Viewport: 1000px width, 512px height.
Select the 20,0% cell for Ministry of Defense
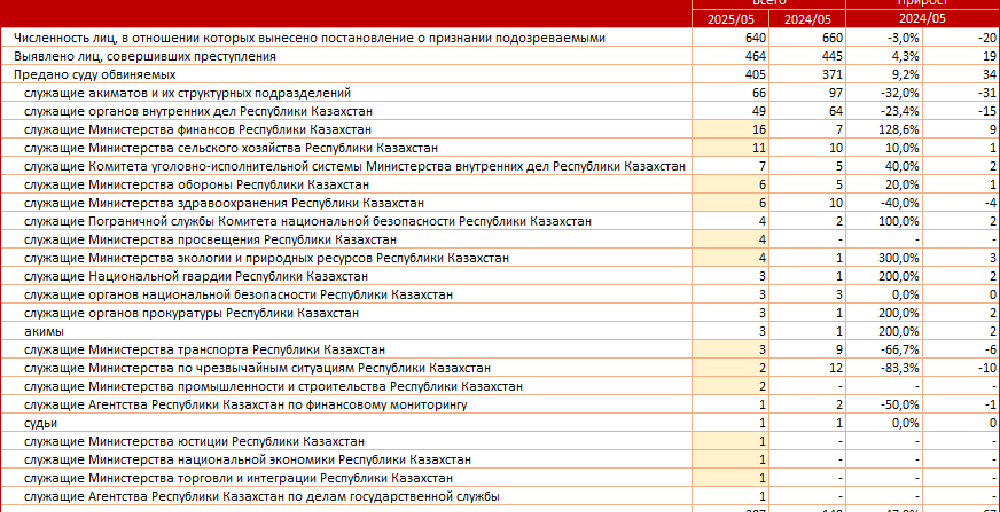coord(904,185)
